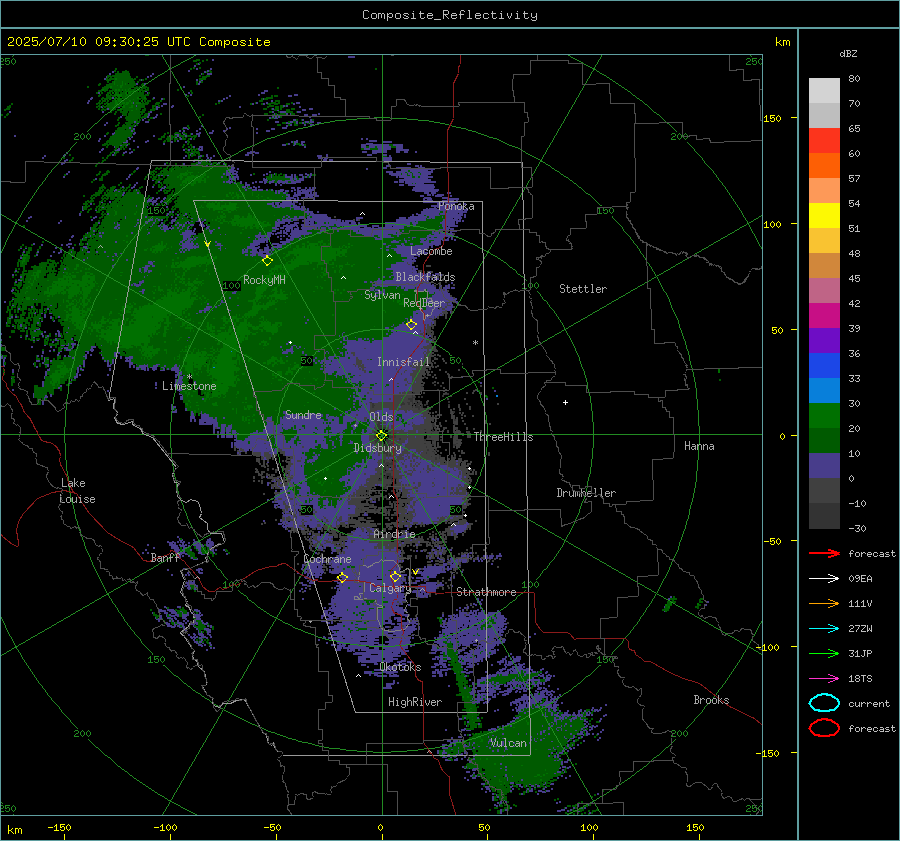Click the red forecast arrow in legend
This screenshot has height=841, width=900.
(824, 553)
